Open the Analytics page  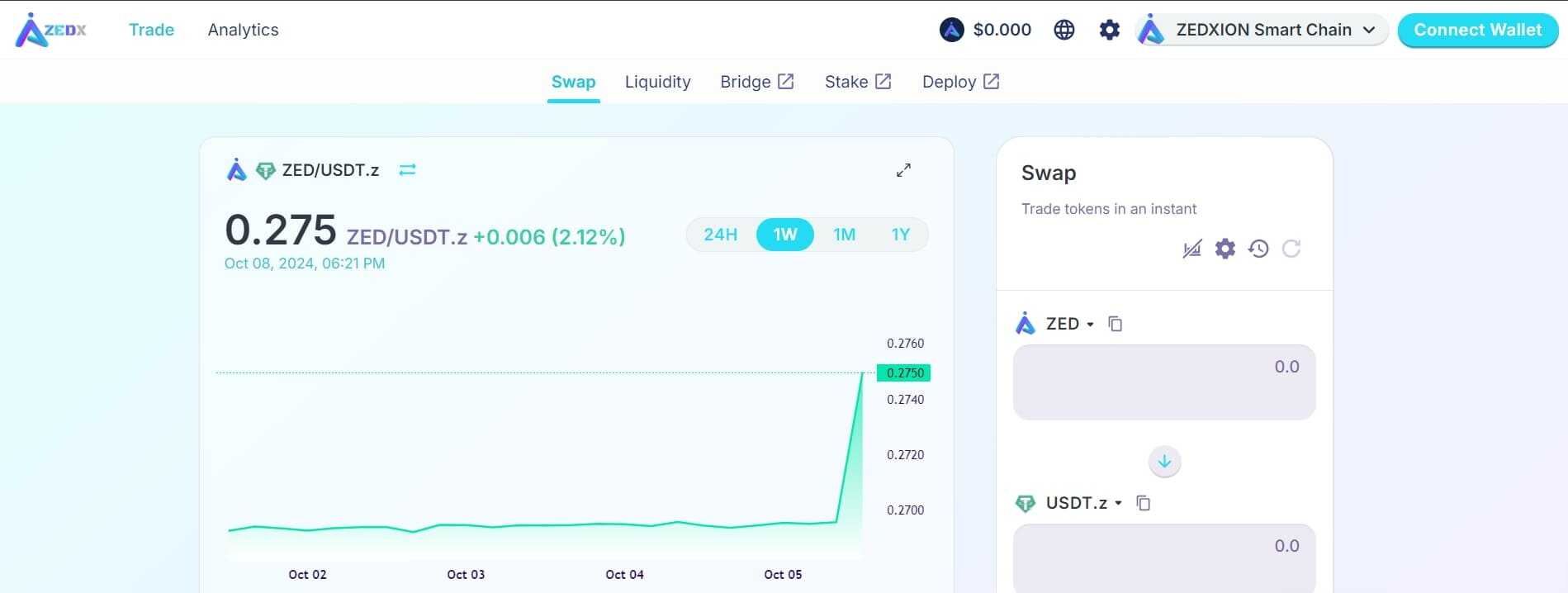tap(243, 30)
